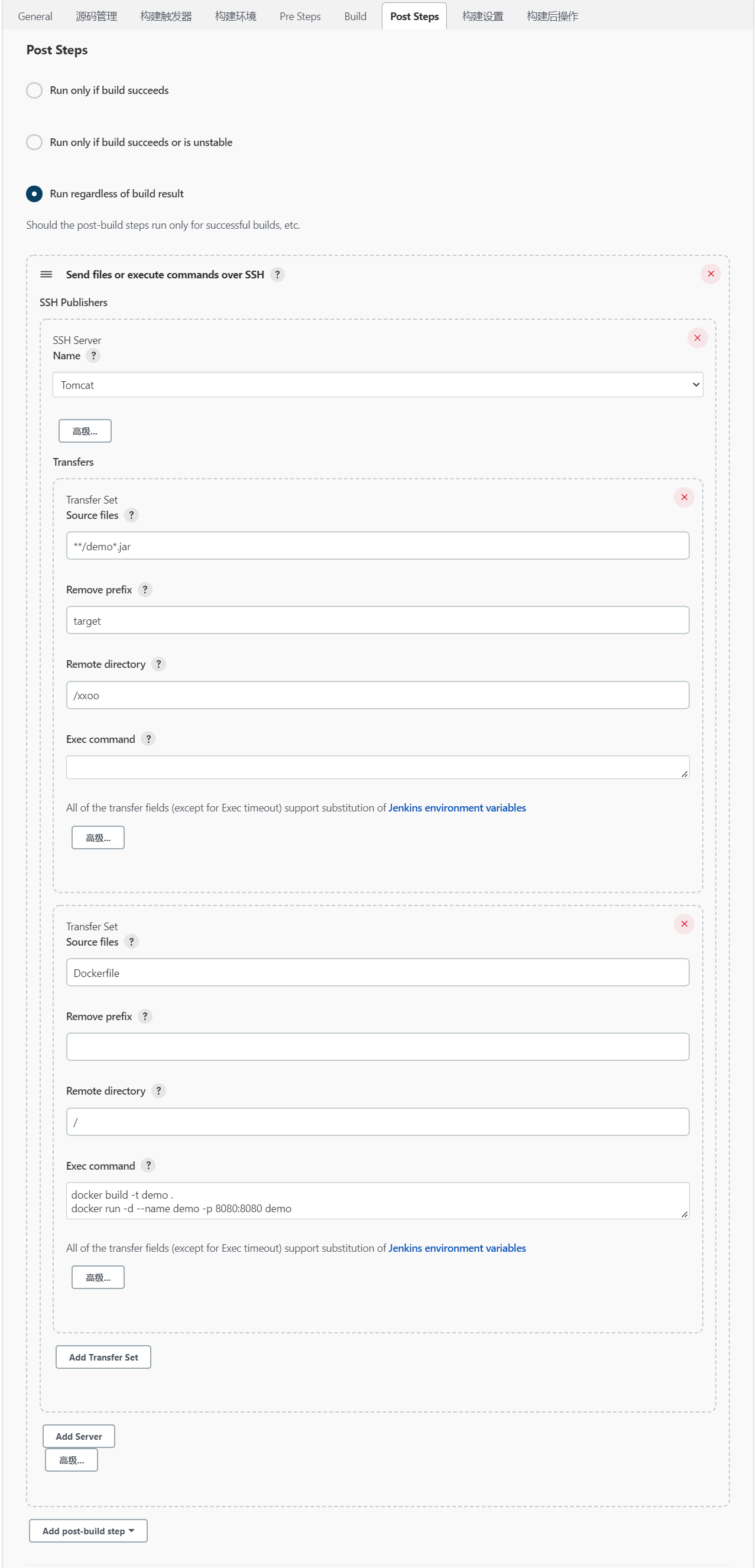Click the /xxoo Remote directory field
This screenshot has height=1568, width=756.
pyautogui.click(x=377, y=695)
